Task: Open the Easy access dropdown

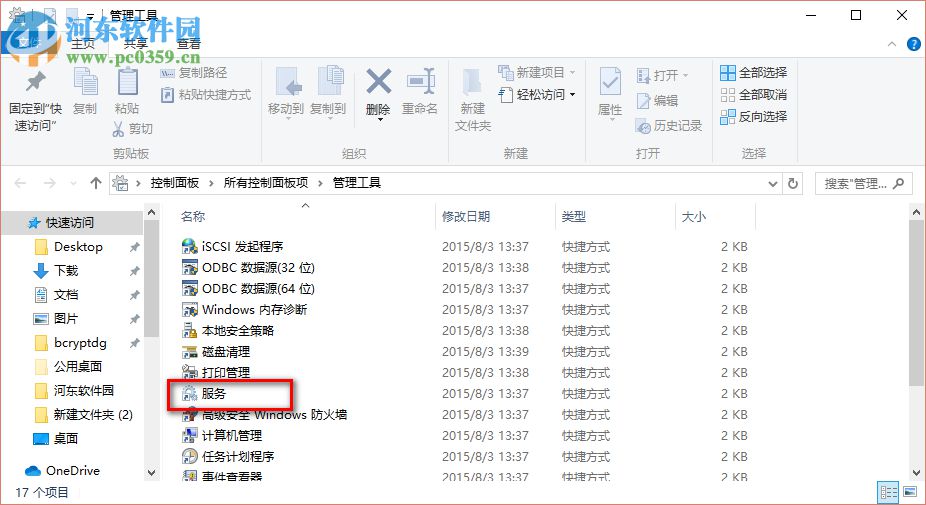Action: (x=537, y=95)
